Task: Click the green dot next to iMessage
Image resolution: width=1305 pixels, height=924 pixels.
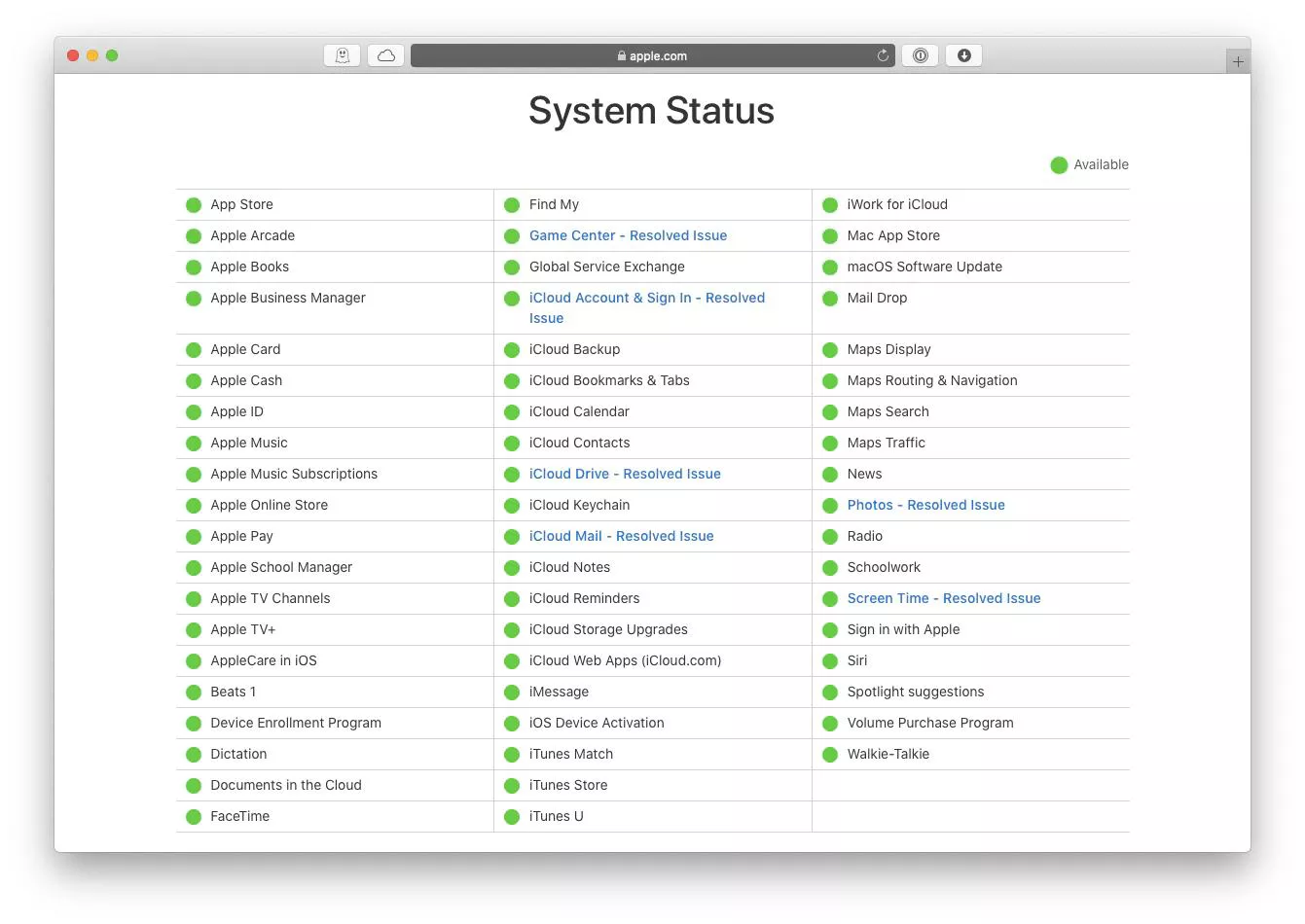Action: 512,693
